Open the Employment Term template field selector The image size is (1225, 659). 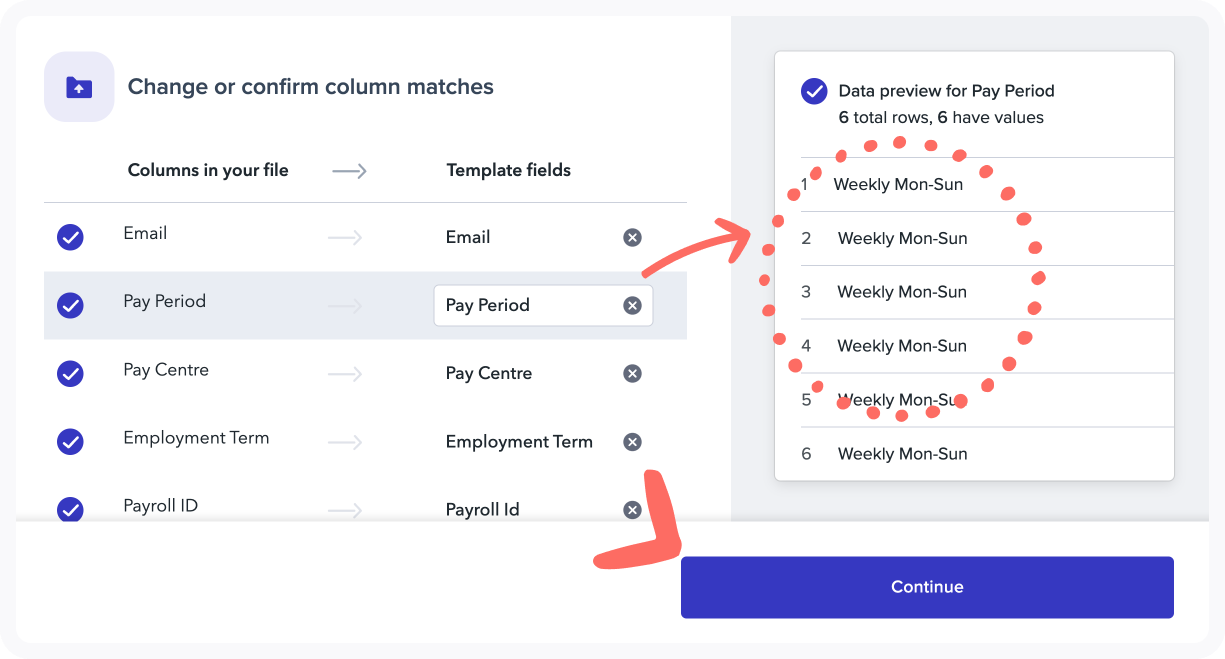[x=519, y=442]
